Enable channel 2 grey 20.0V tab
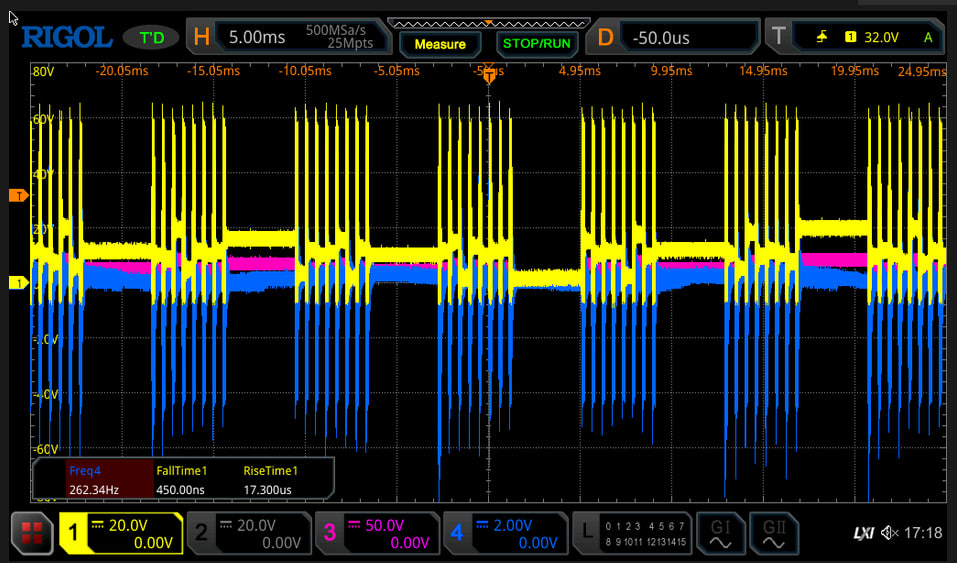The height and width of the screenshot is (563, 957). point(249,534)
